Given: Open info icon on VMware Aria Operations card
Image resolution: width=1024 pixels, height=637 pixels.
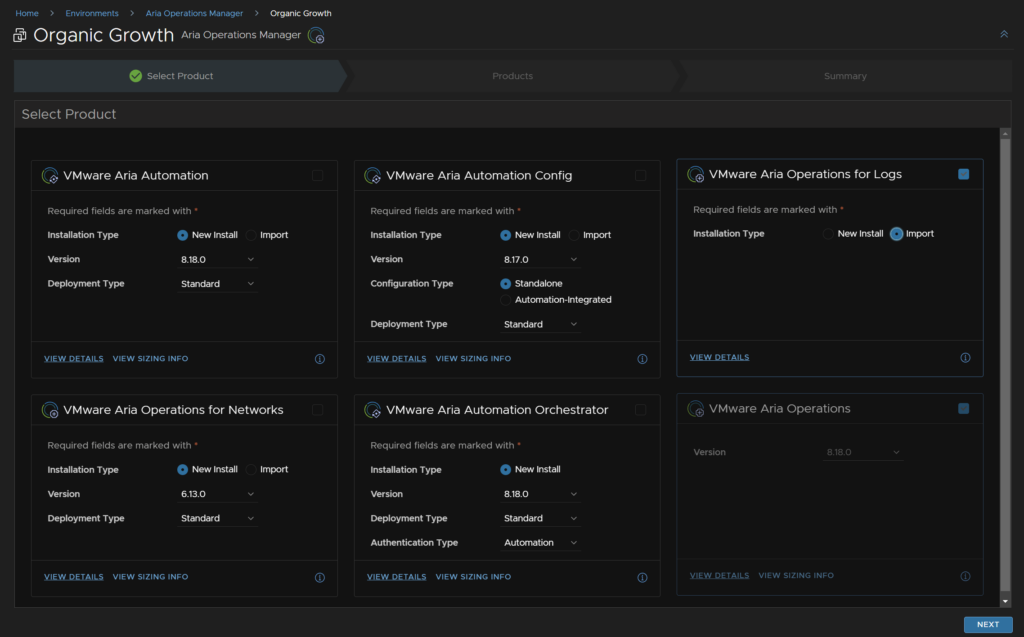Looking at the screenshot, I should coord(965,576).
